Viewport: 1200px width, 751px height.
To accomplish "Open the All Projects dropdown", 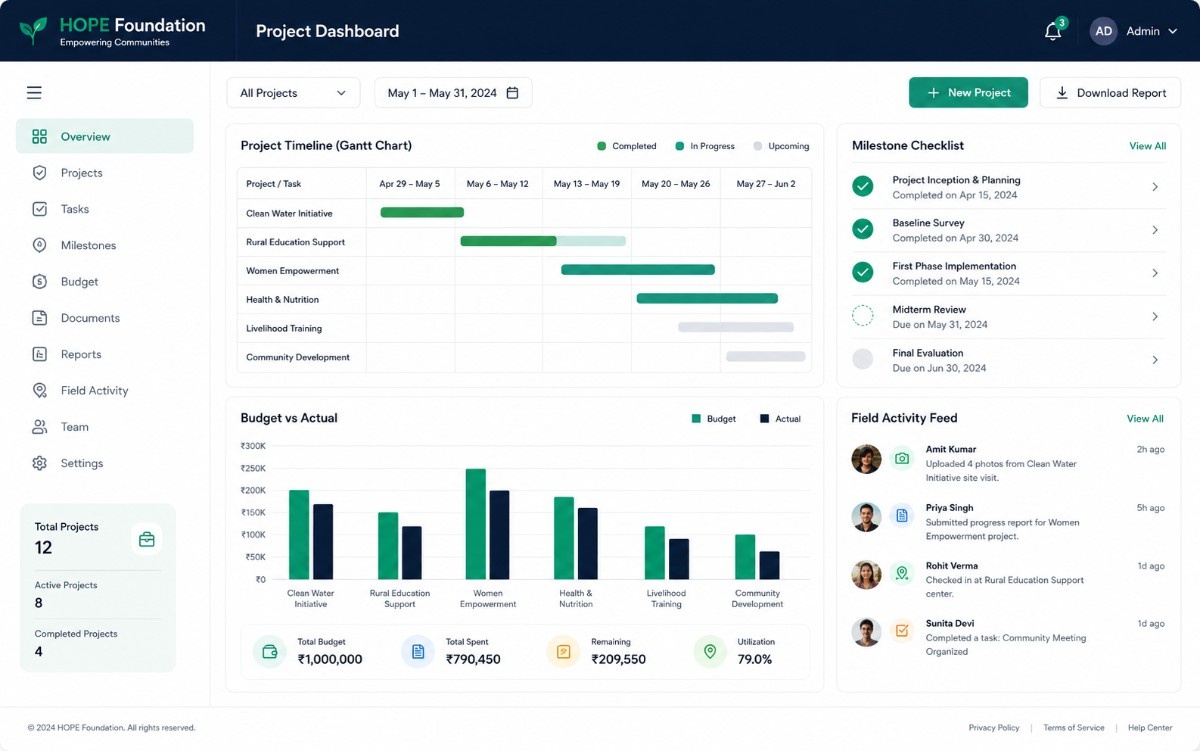I will click(293, 93).
